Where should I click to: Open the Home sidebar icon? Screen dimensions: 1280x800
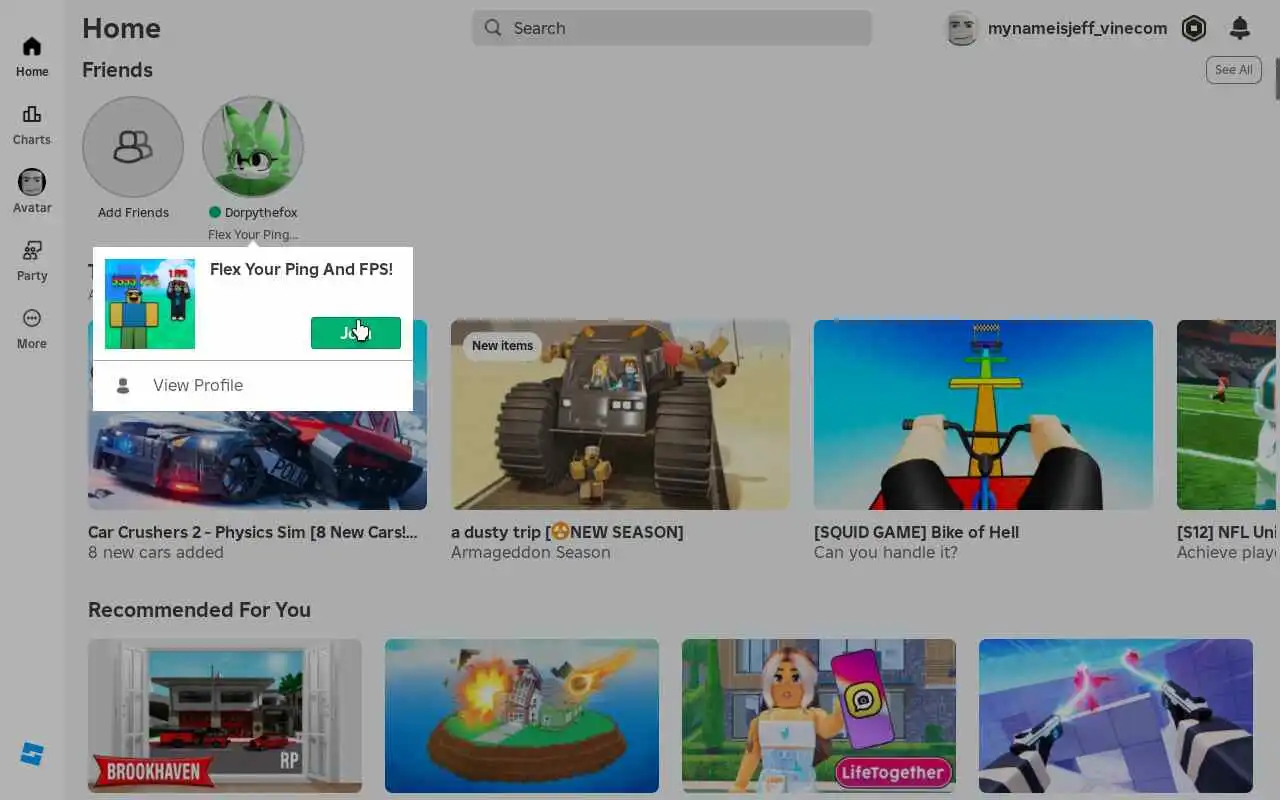[x=32, y=47]
